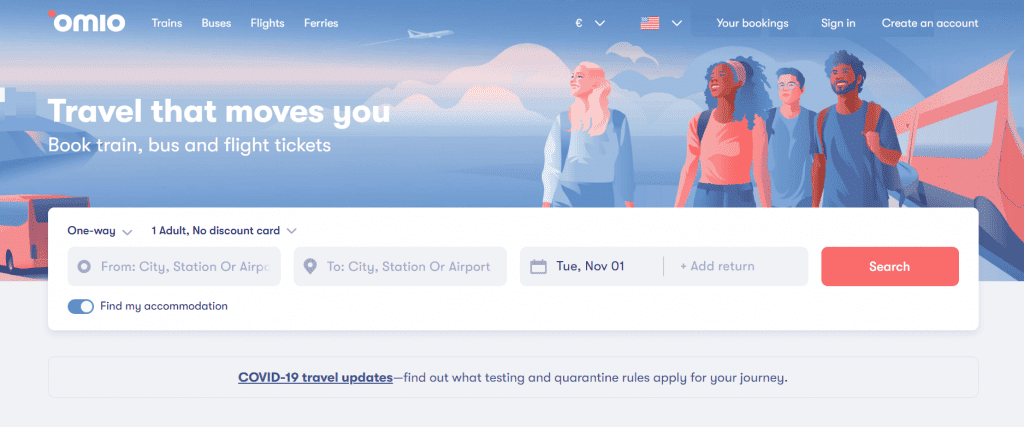1024x427 pixels.
Task: Go to the Buses menu item
Action: pos(216,23)
